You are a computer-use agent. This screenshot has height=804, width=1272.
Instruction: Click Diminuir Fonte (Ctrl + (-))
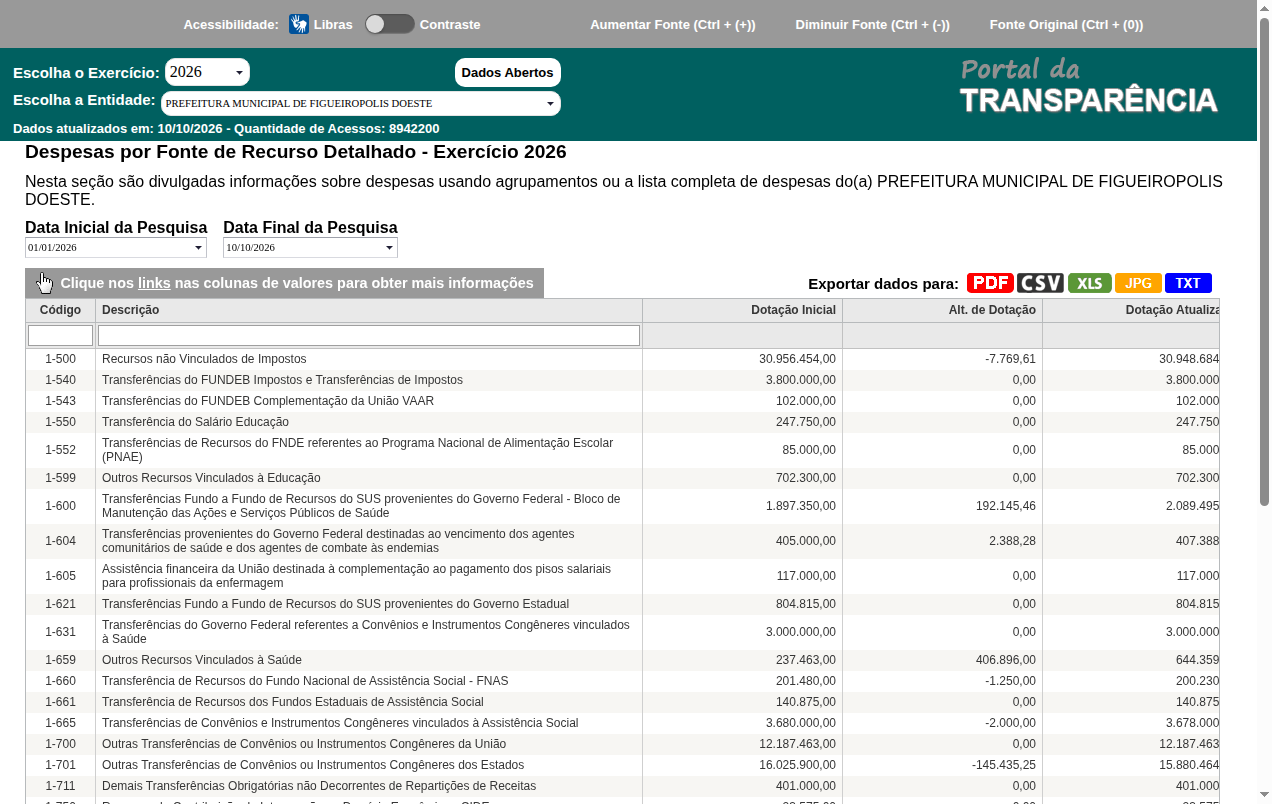(x=872, y=24)
